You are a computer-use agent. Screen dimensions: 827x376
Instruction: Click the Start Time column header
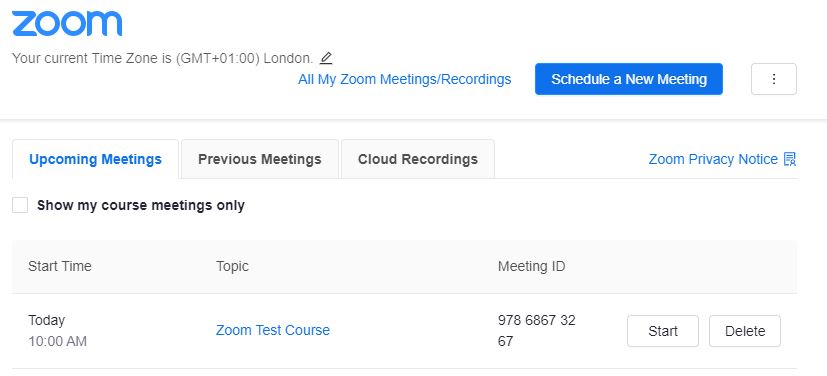pos(60,266)
